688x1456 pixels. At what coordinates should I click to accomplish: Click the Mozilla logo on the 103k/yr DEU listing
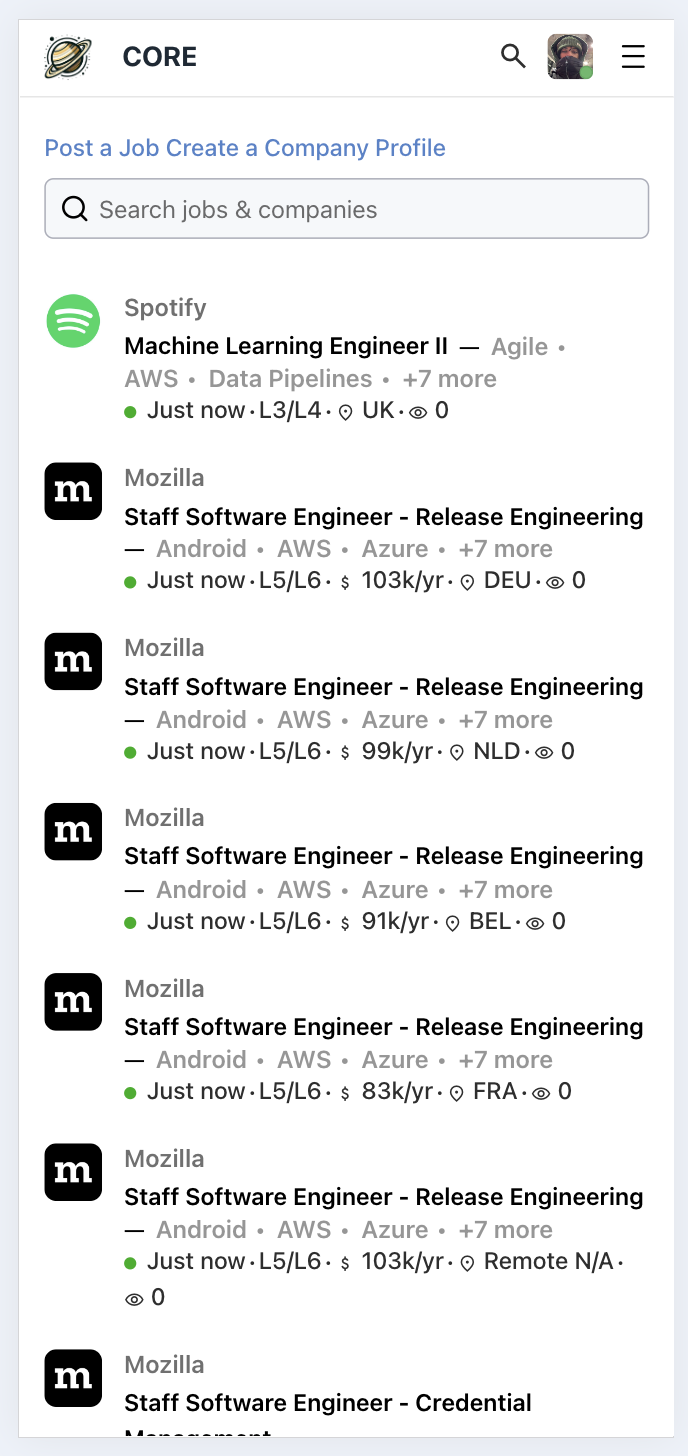point(73,491)
